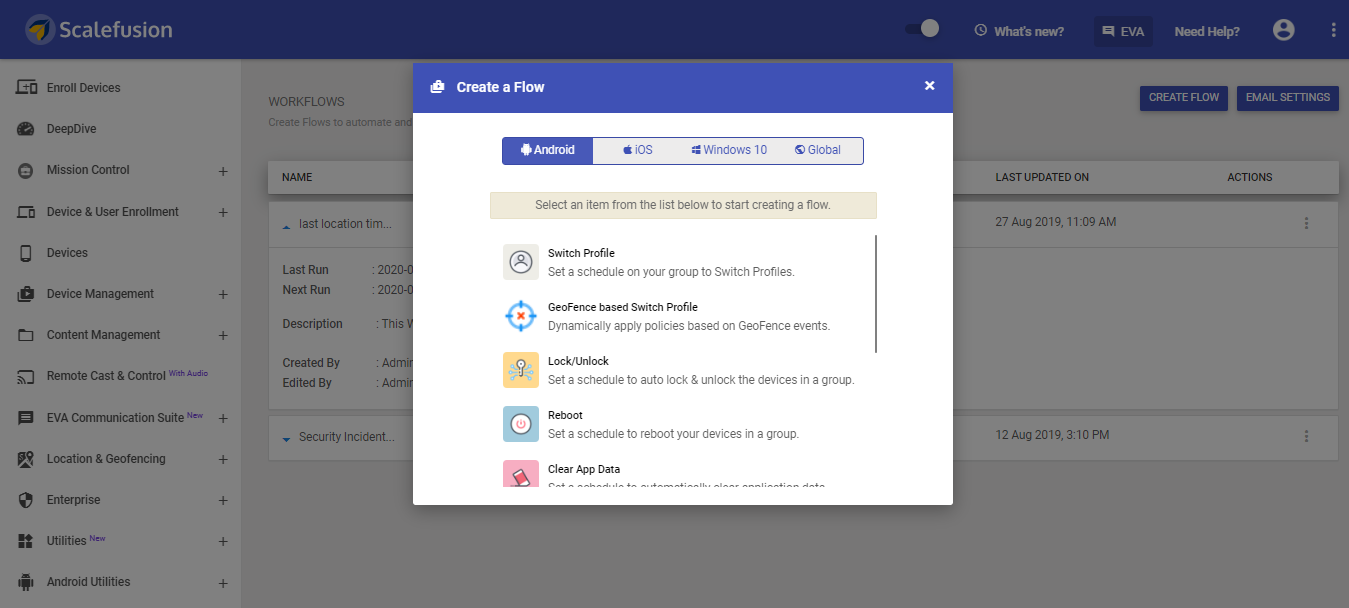Open Enroll Devices from the sidebar

[x=83, y=88]
